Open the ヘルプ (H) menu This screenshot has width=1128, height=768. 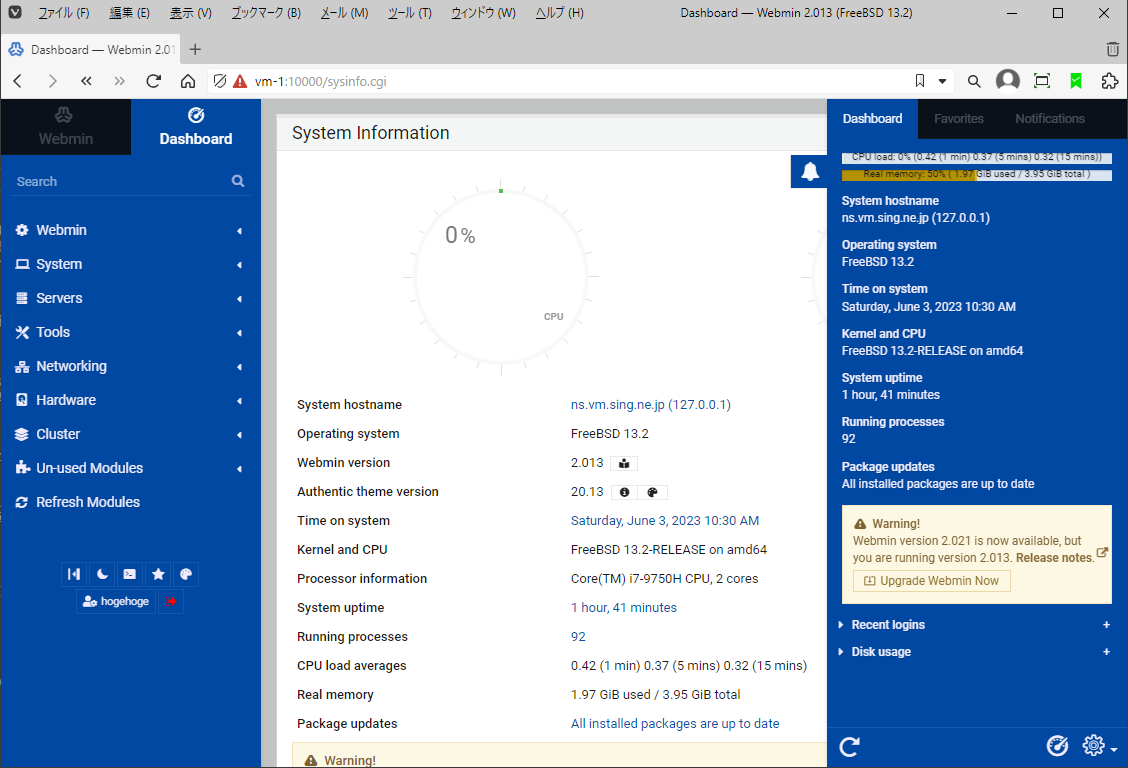[560, 13]
